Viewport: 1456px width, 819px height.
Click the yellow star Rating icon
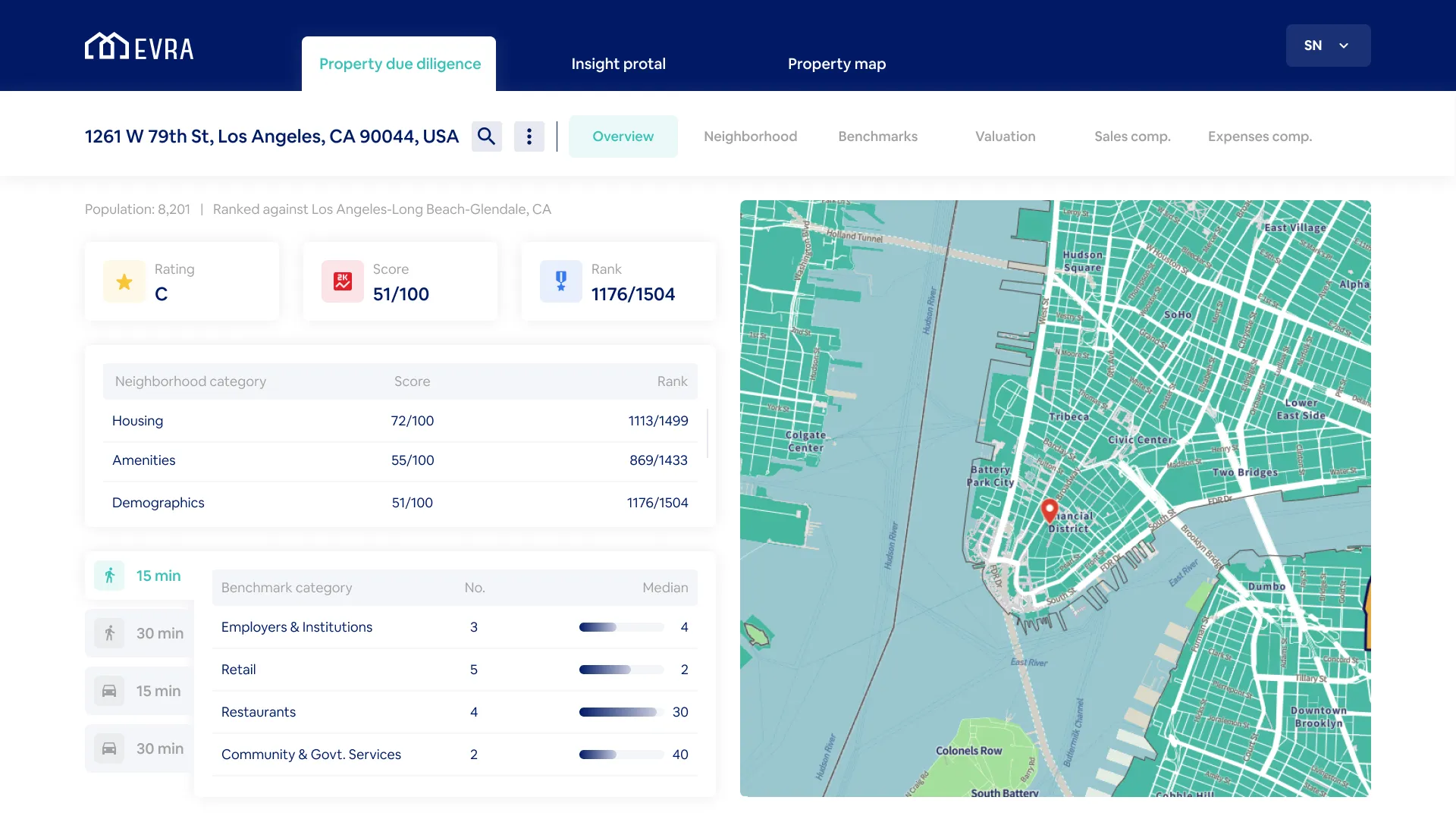(x=124, y=282)
